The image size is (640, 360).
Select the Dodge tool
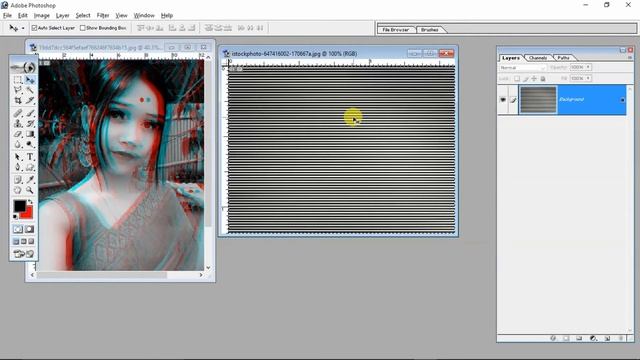30,144
